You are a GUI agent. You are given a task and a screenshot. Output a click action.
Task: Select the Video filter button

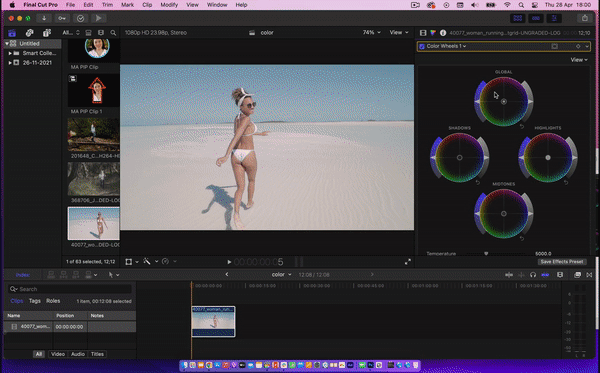pyautogui.click(x=58, y=354)
